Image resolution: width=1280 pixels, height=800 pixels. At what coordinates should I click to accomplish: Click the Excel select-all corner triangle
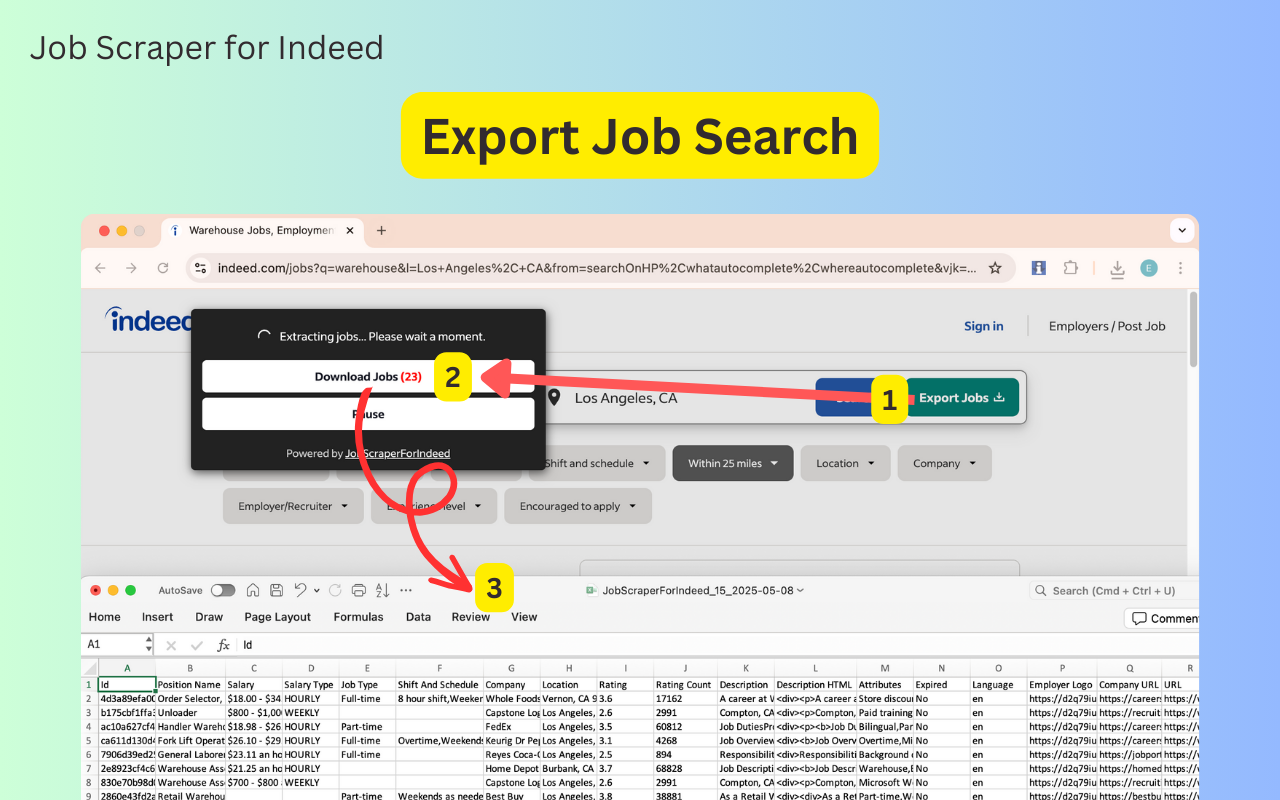[90, 668]
